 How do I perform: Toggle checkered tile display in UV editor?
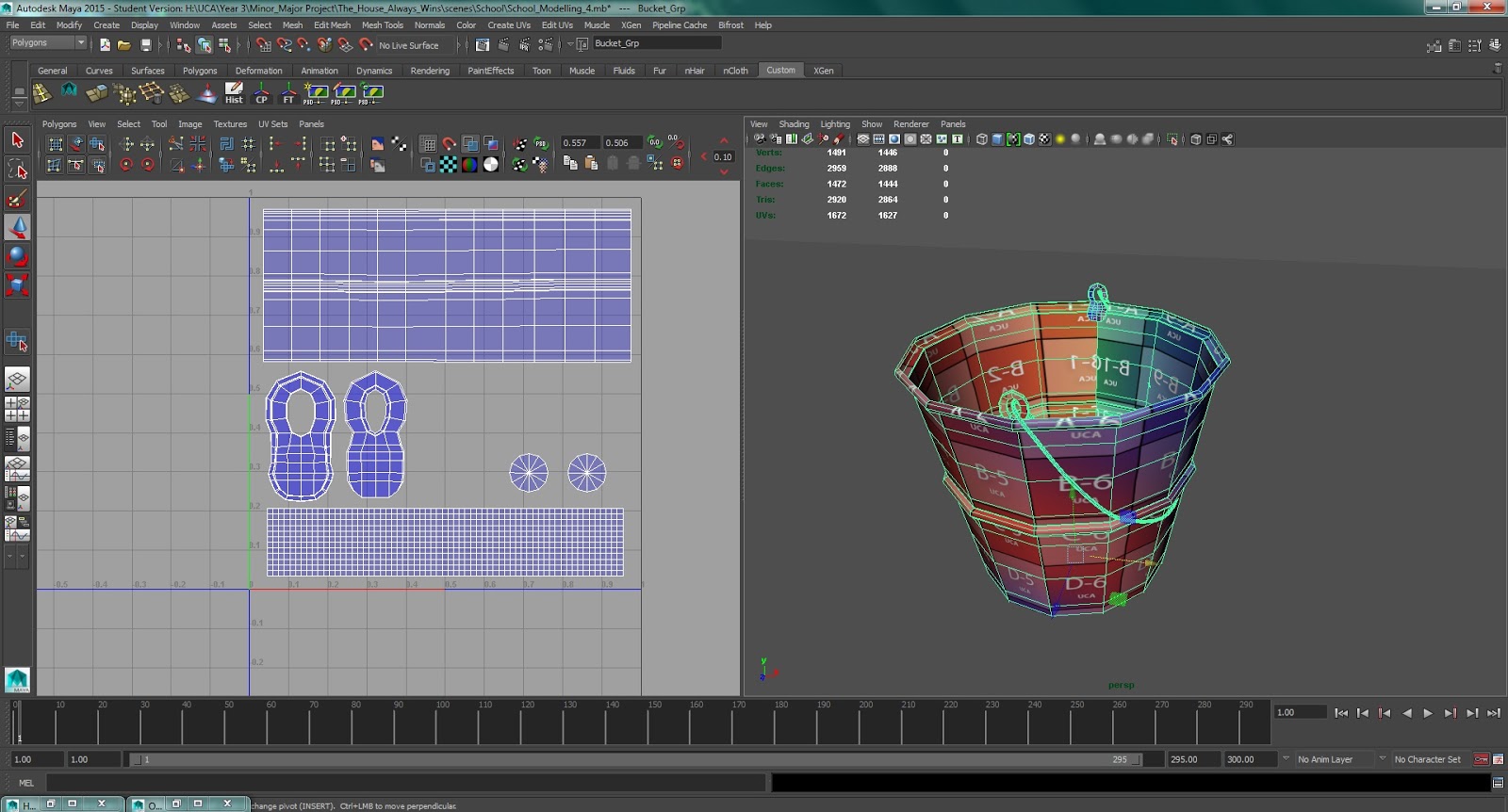449,165
